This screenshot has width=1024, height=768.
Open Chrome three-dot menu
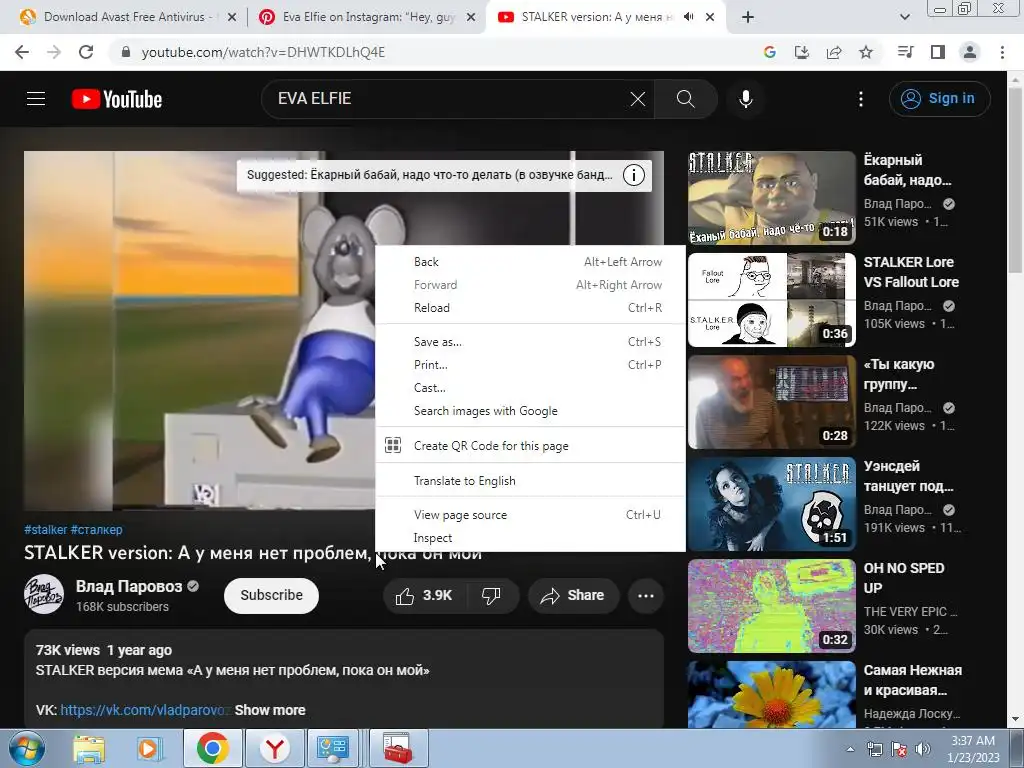pyautogui.click(x=1002, y=52)
